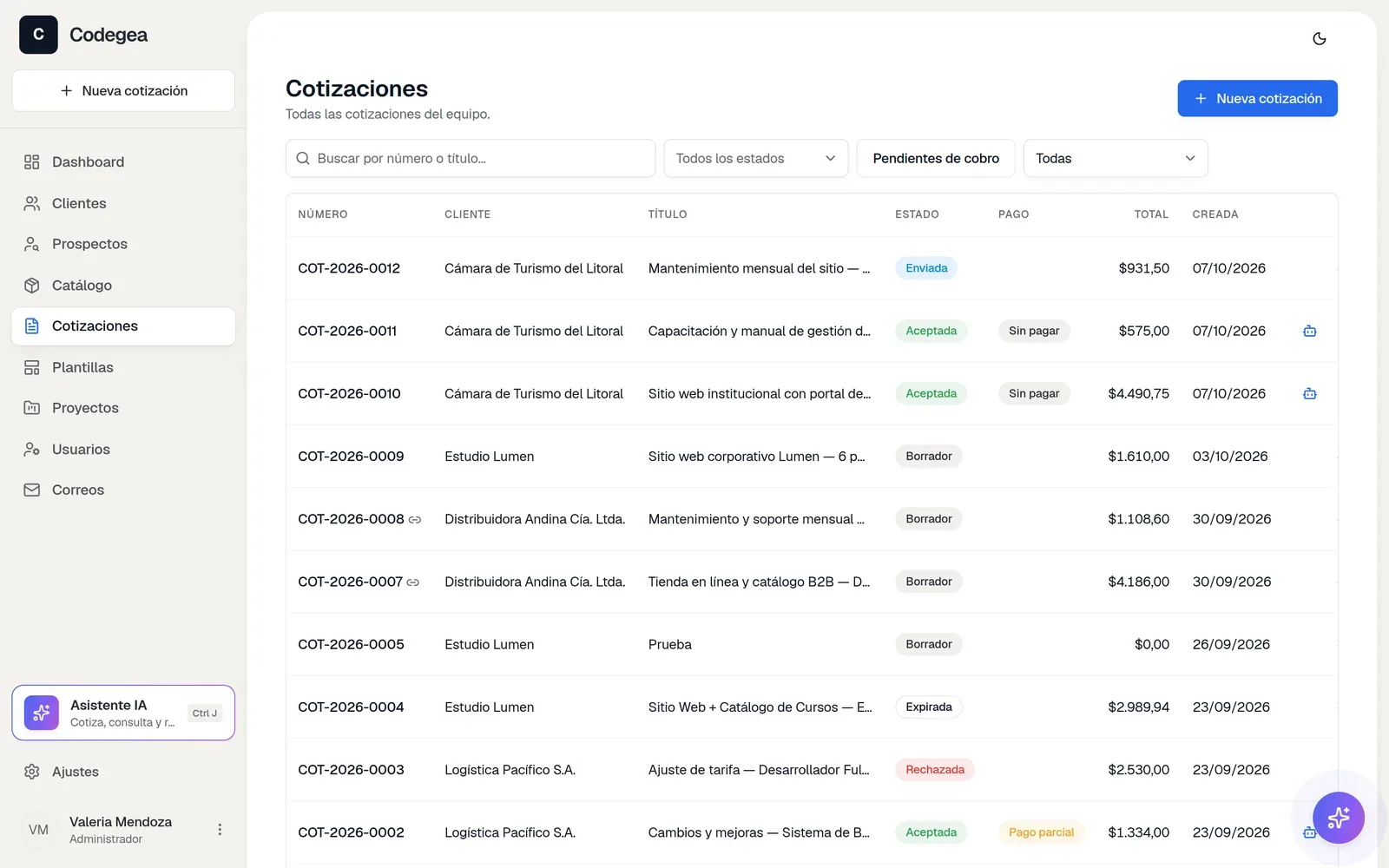Viewport: 1389px width, 868px height.
Task: Click the CLIENTE column header
Action: [468, 214]
